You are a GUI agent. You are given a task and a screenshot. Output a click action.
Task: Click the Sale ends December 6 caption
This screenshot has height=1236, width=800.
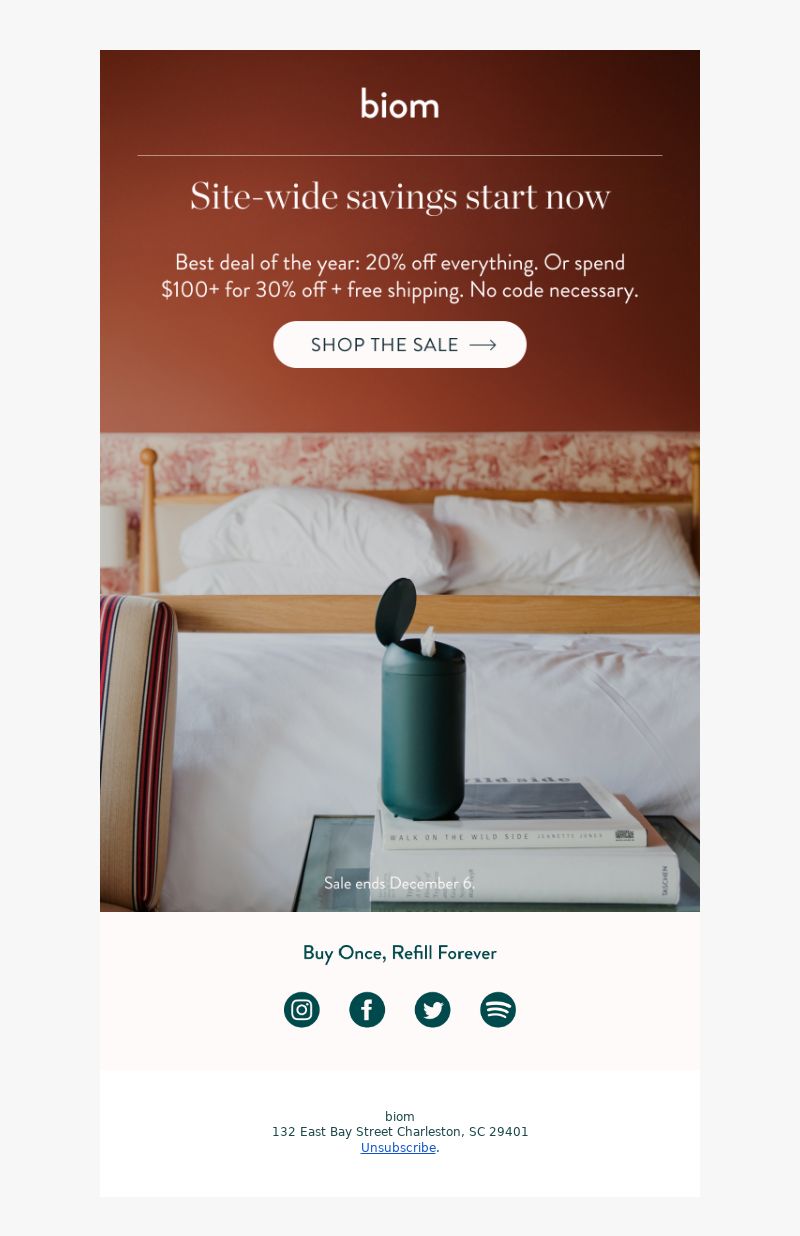(x=399, y=883)
